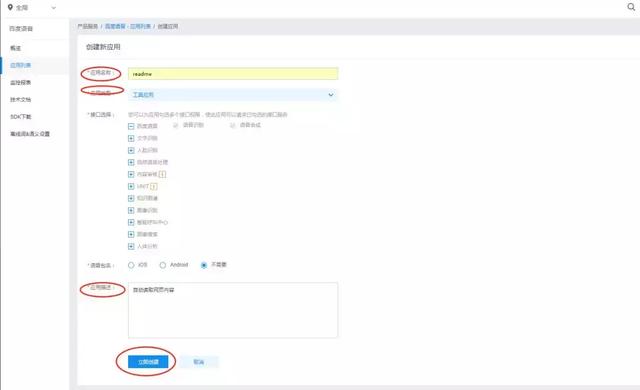Viewport: 640px width, 390px height.
Task: Expand the 图像识别 interface group
Action: tap(131, 211)
